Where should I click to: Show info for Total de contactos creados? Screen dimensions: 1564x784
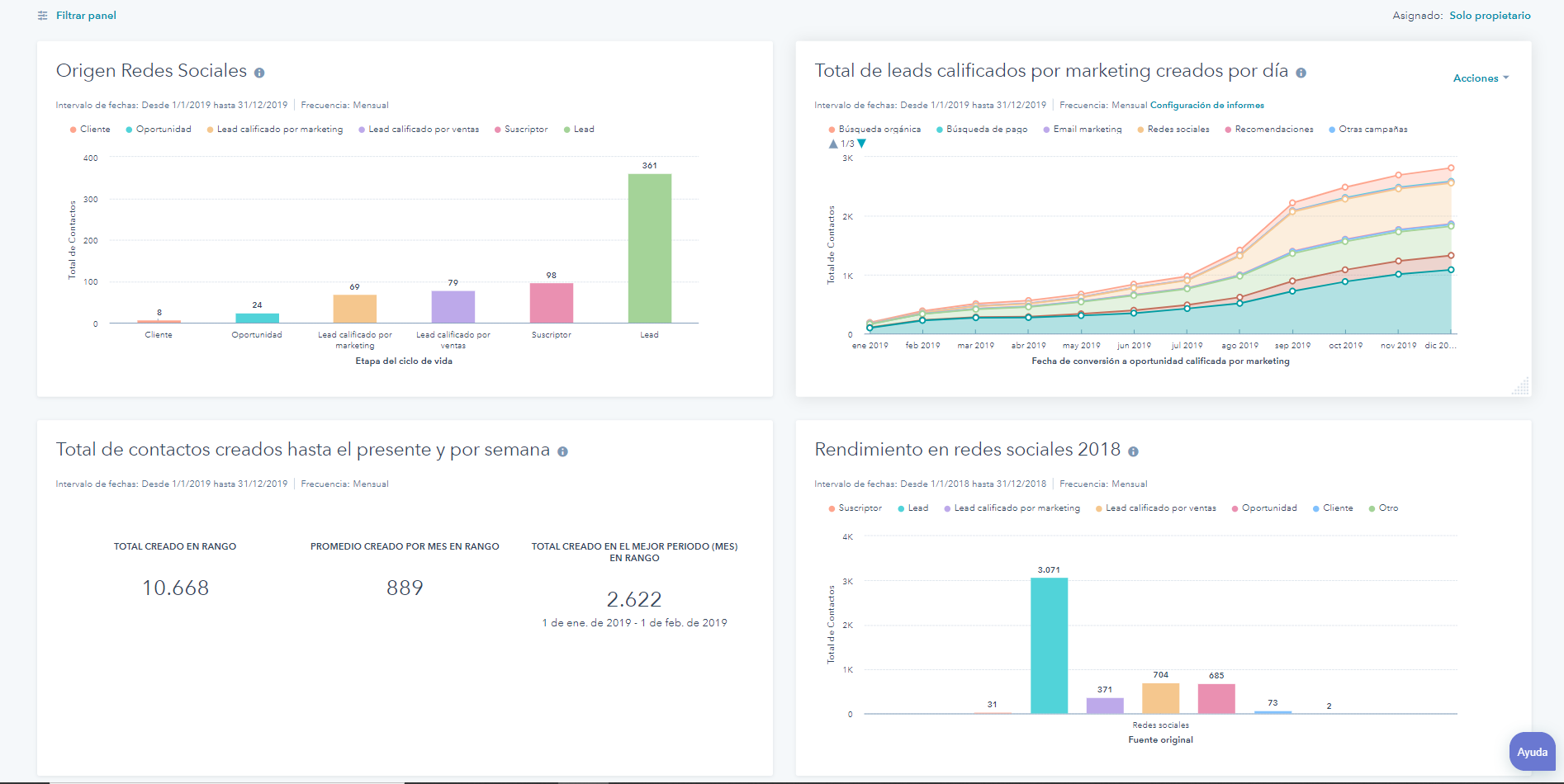pyautogui.click(x=562, y=451)
